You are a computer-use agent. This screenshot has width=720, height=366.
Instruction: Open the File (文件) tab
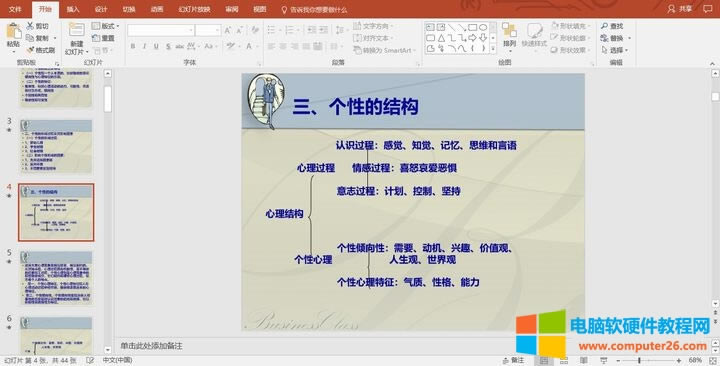[x=15, y=9]
